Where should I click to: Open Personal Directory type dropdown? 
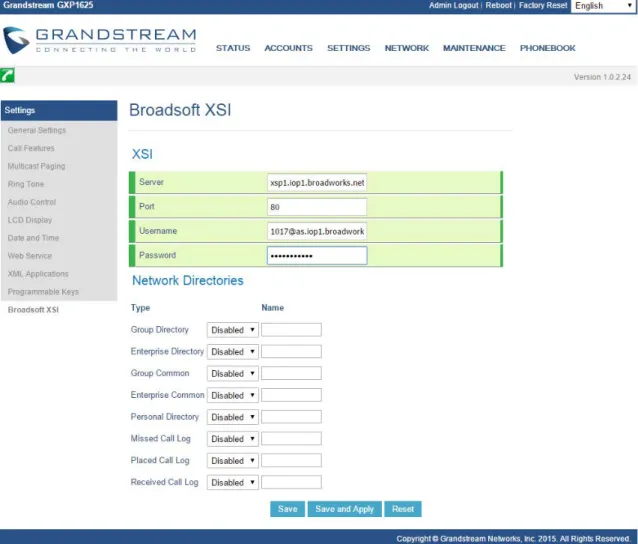pos(232,417)
